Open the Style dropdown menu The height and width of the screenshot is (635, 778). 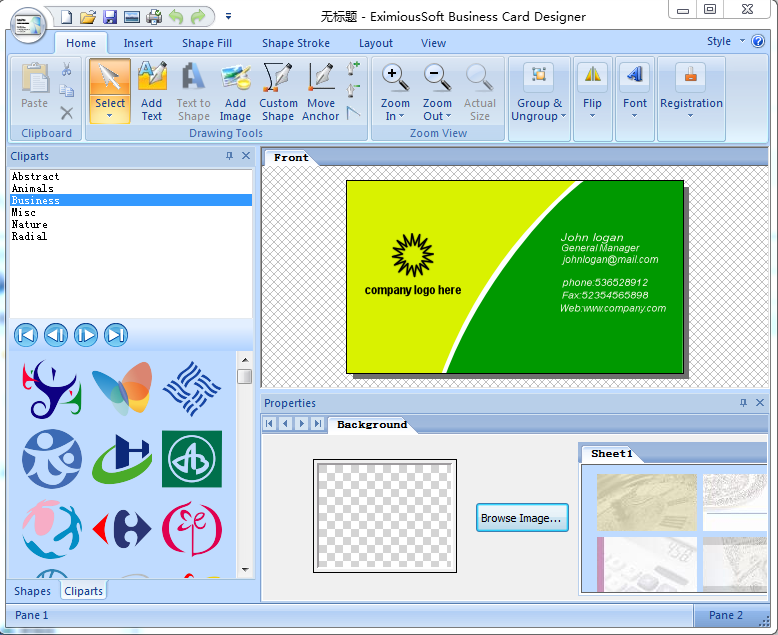725,42
